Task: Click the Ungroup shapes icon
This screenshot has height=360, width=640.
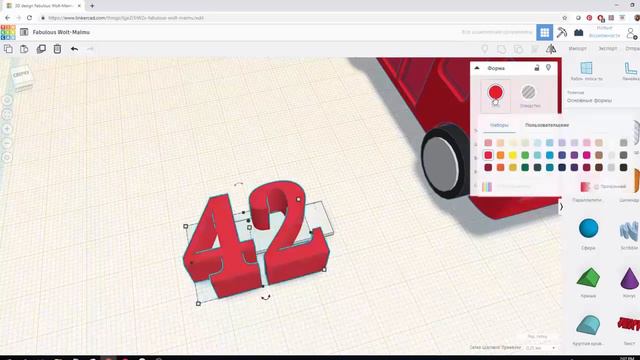Action: point(518,49)
